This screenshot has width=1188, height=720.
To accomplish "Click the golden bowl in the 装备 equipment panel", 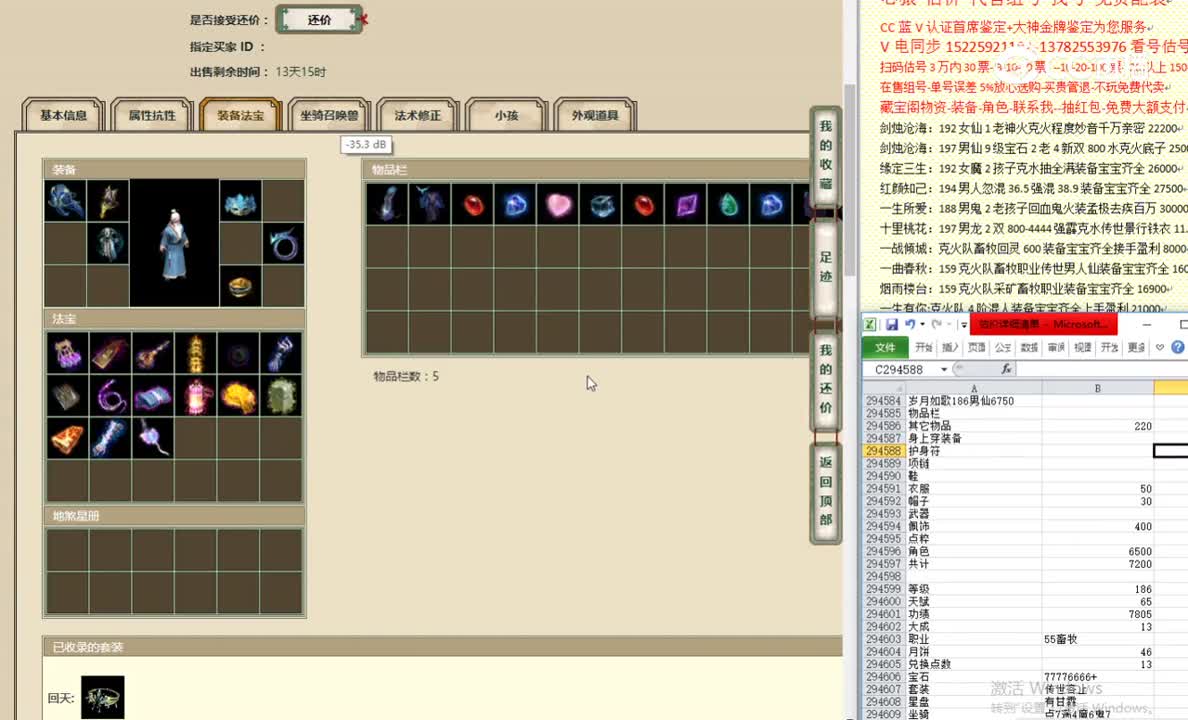I will (x=238, y=289).
